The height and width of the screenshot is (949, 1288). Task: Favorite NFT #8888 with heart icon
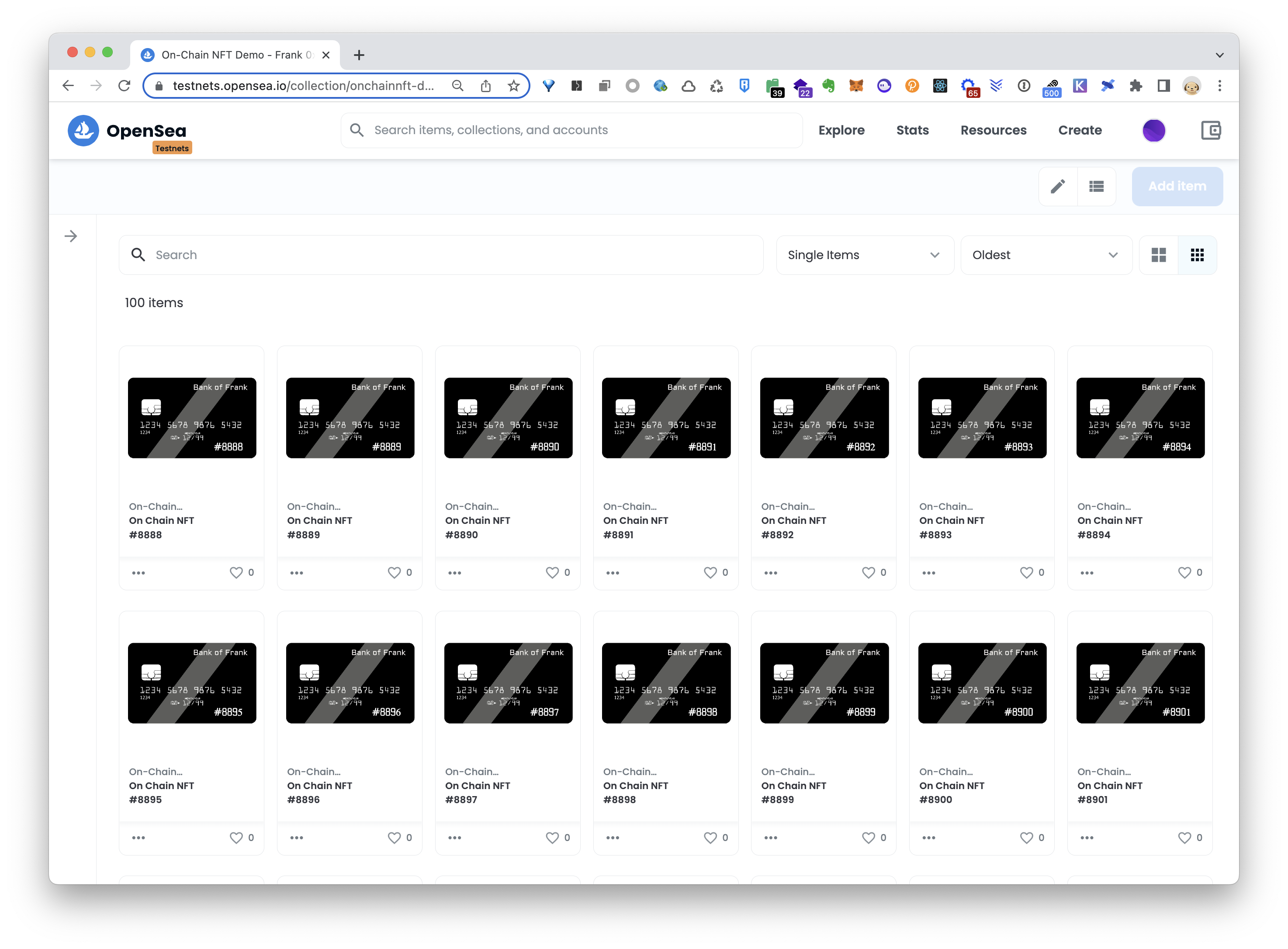coord(236,573)
